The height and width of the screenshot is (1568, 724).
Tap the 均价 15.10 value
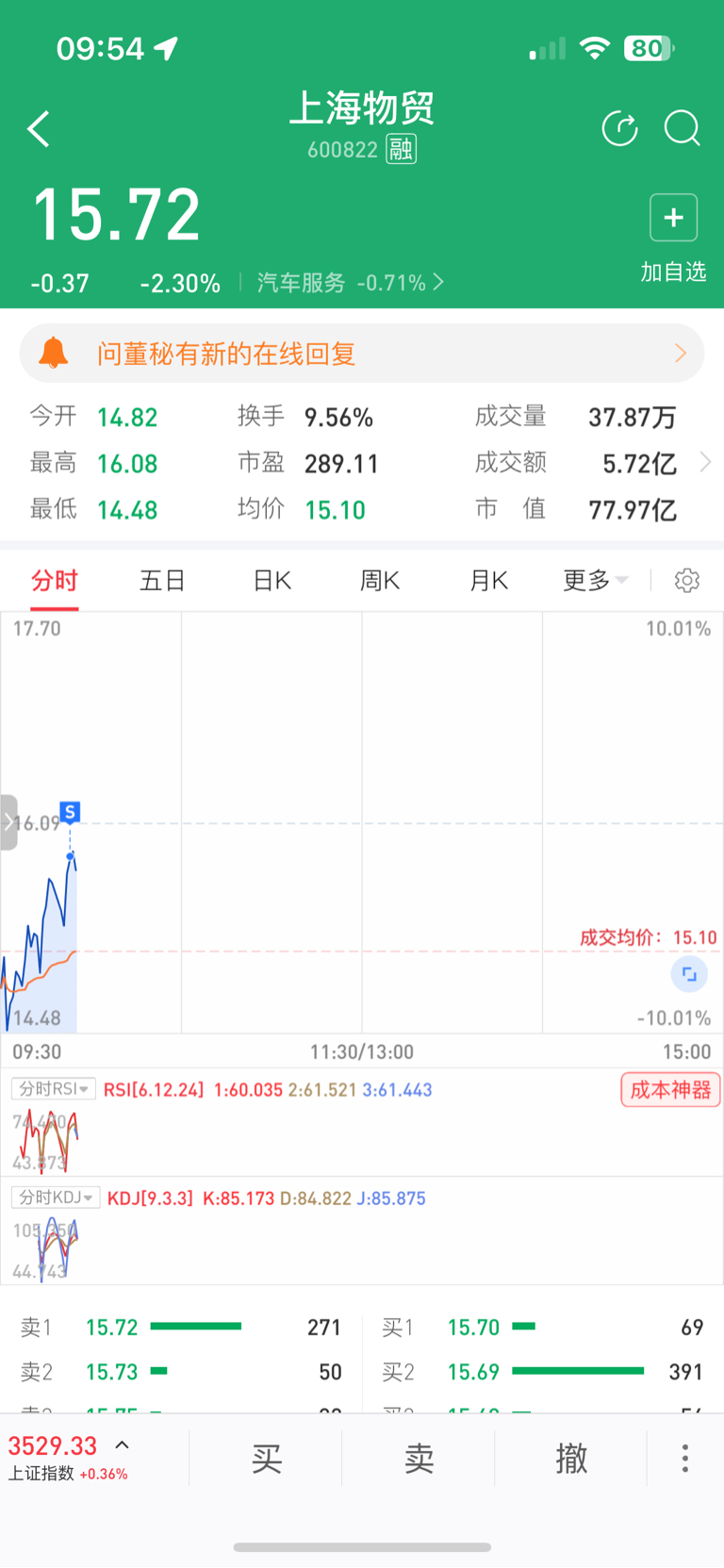[x=335, y=510]
